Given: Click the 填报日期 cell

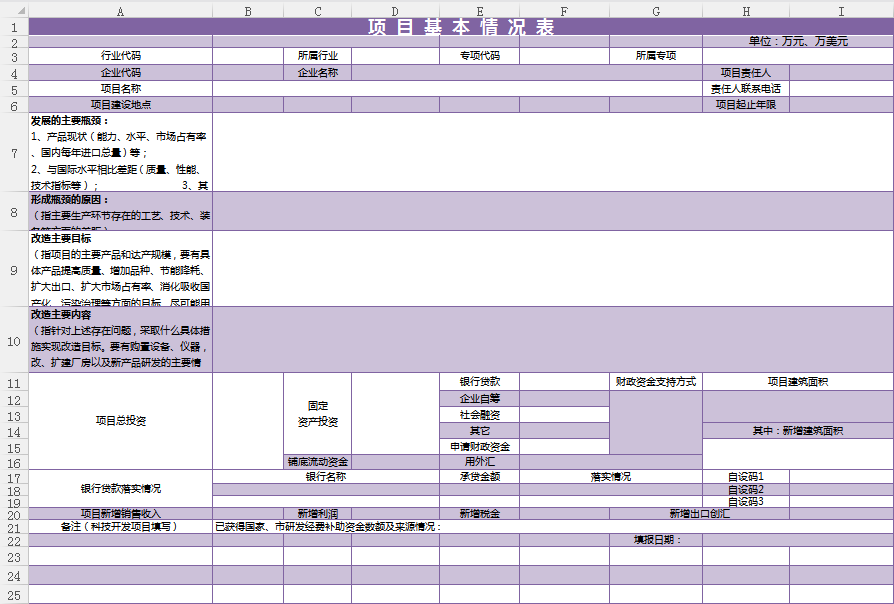Looking at the screenshot, I should (655, 540).
